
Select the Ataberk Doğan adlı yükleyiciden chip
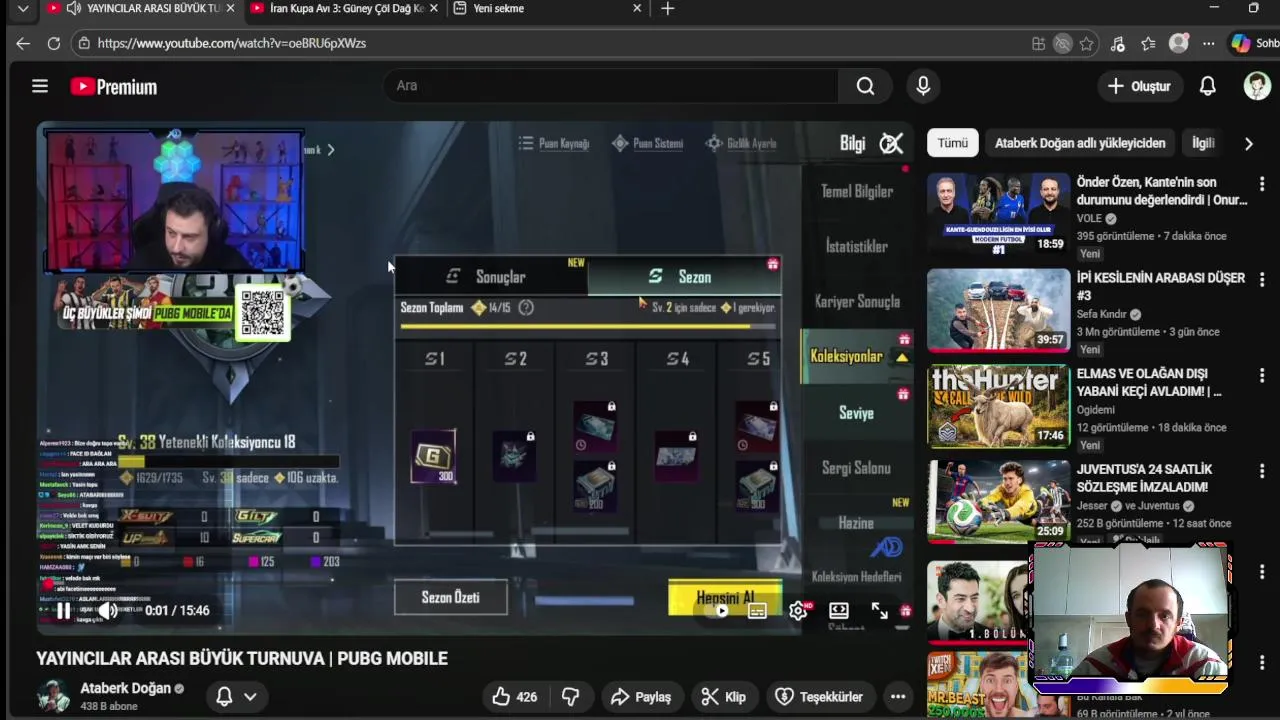coord(1080,143)
